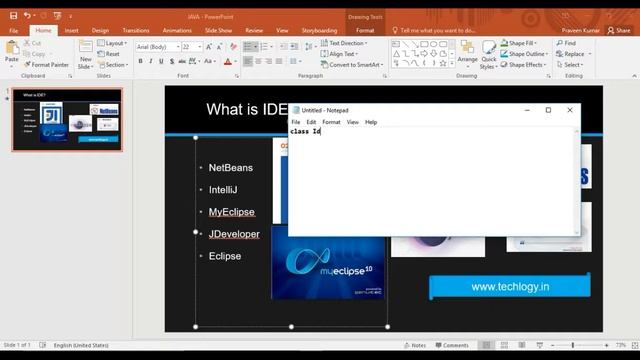Screen dimensions: 640x360
Task: Reset the slide layout
Action: click(109, 54)
